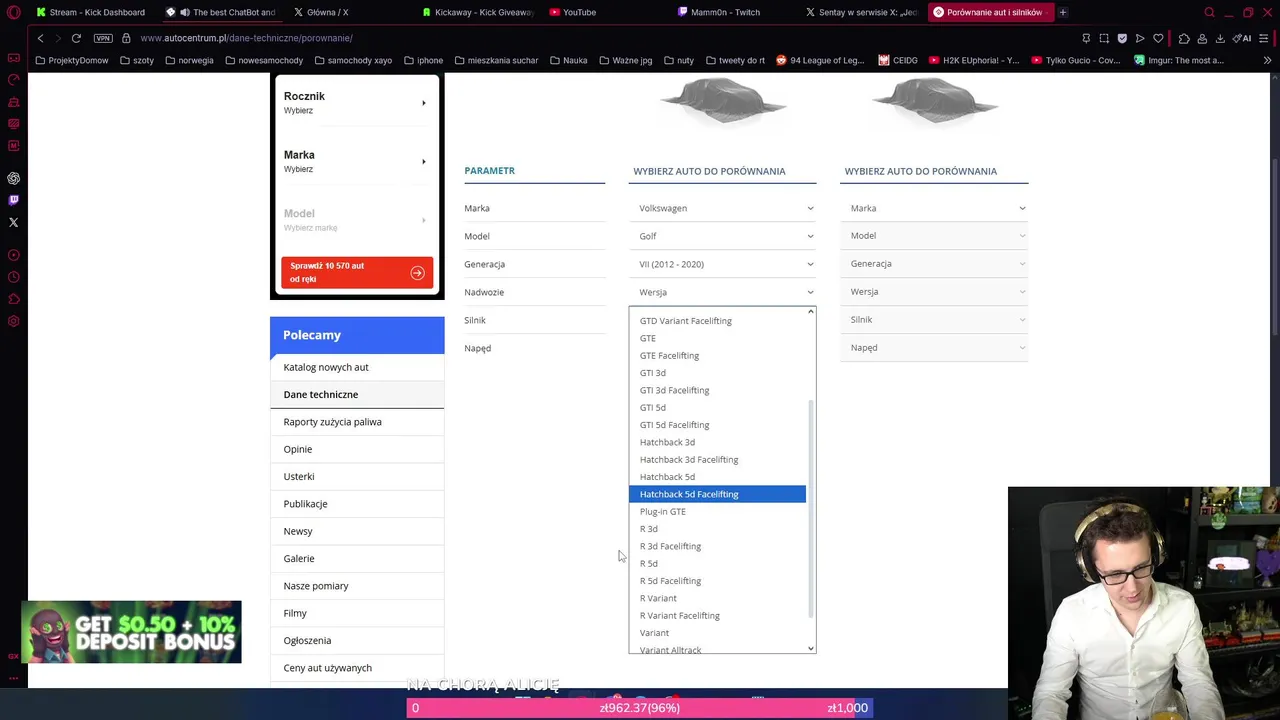Viewport: 1280px width, 720px height.
Task: Switch to Główna / X tab
Action: coord(328,12)
